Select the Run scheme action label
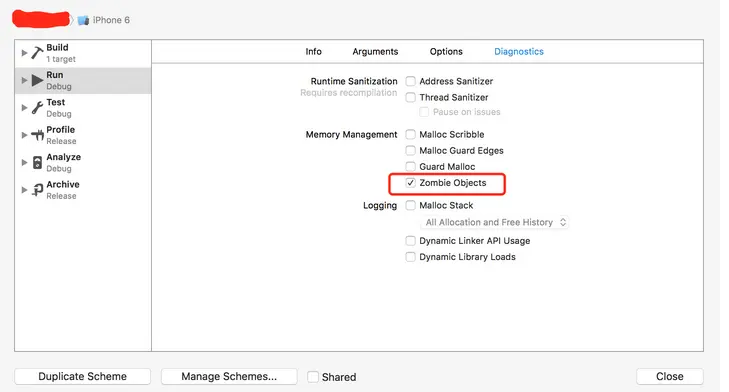Screen dimensions: 729x392 [x=54, y=75]
